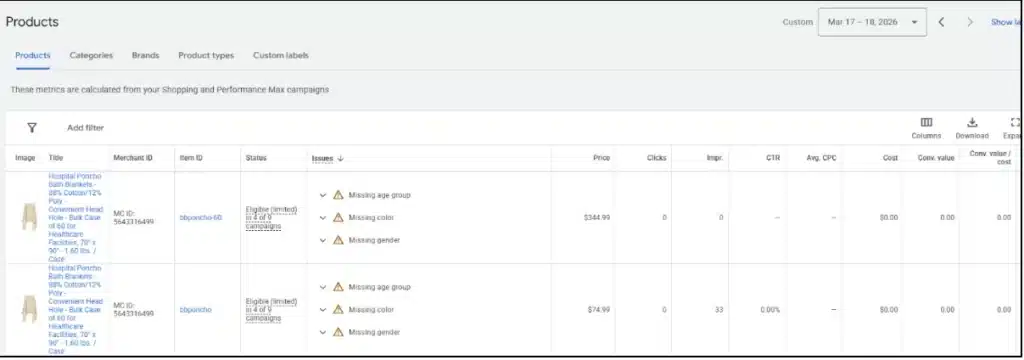Viewport: 1024px width, 360px height.
Task: Product thumbnail in bbponcho row
Action: point(29,309)
